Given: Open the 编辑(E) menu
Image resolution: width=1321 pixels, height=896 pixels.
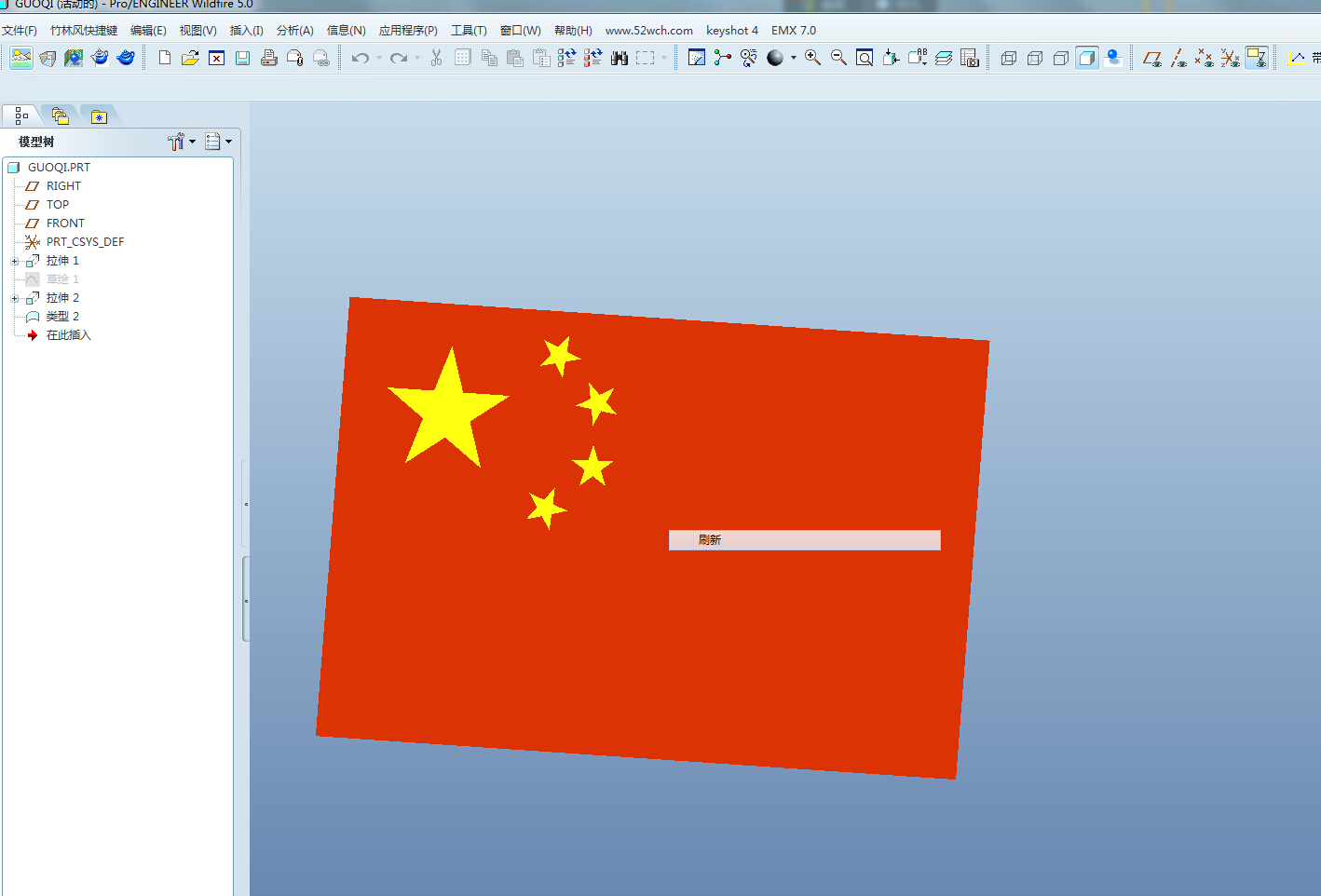Looking at the screenshot, I should tap(148, 31).
